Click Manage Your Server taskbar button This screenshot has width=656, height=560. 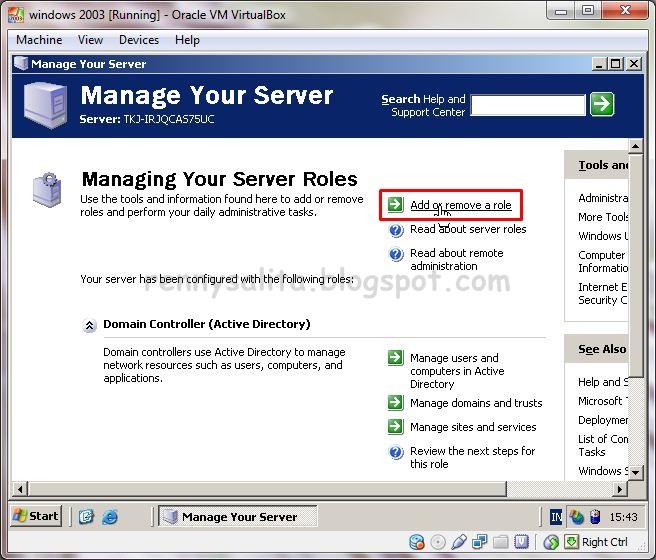238,517
